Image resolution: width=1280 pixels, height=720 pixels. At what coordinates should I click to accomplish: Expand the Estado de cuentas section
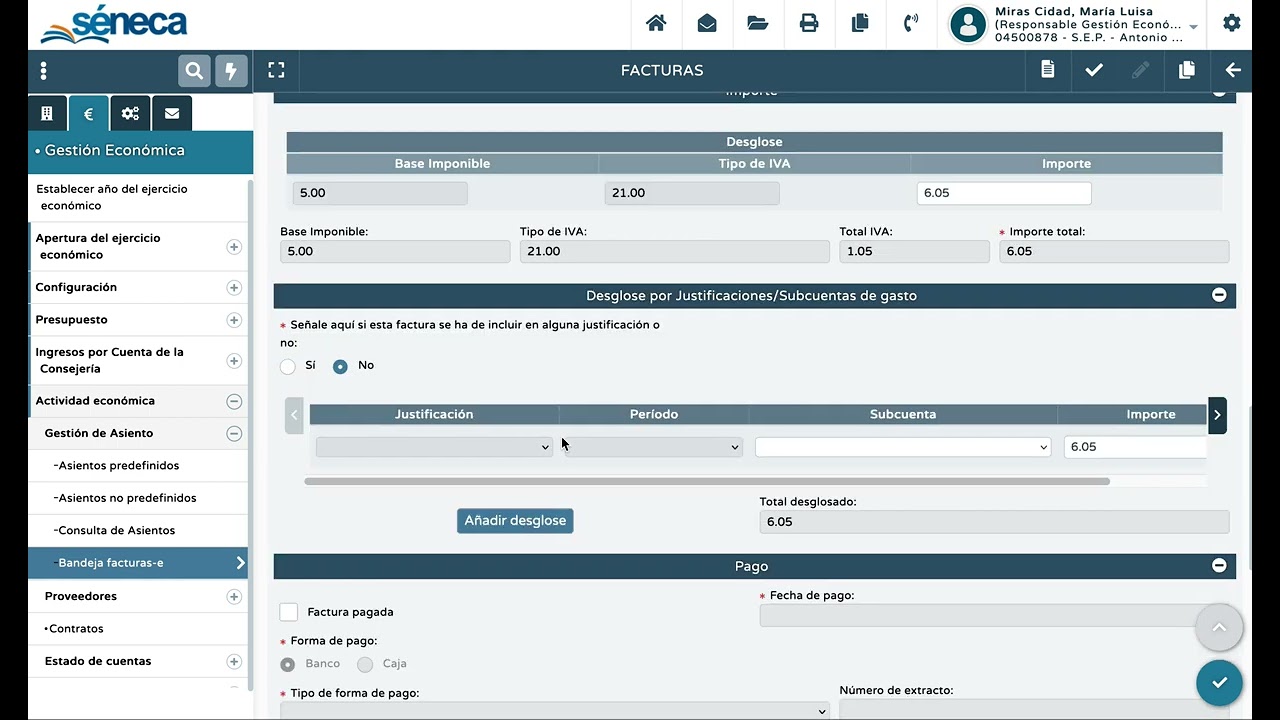click(x=234, y=661)
